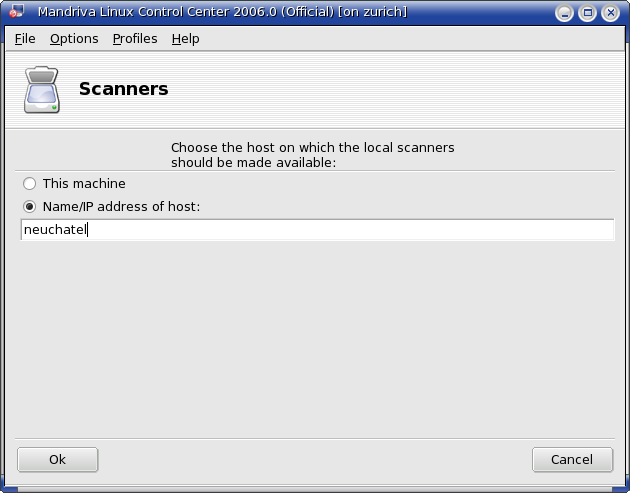Click the 'This machine' option label
Screen dimensions: 630x493
tap(84, 184)
